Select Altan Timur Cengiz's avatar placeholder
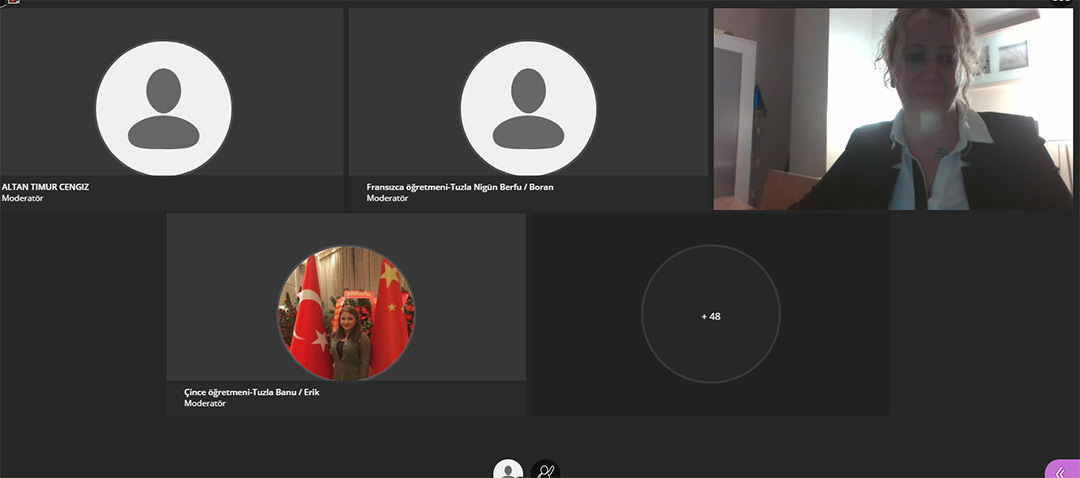The width and height of the screenshot is (1080, 478). (164, 108)
